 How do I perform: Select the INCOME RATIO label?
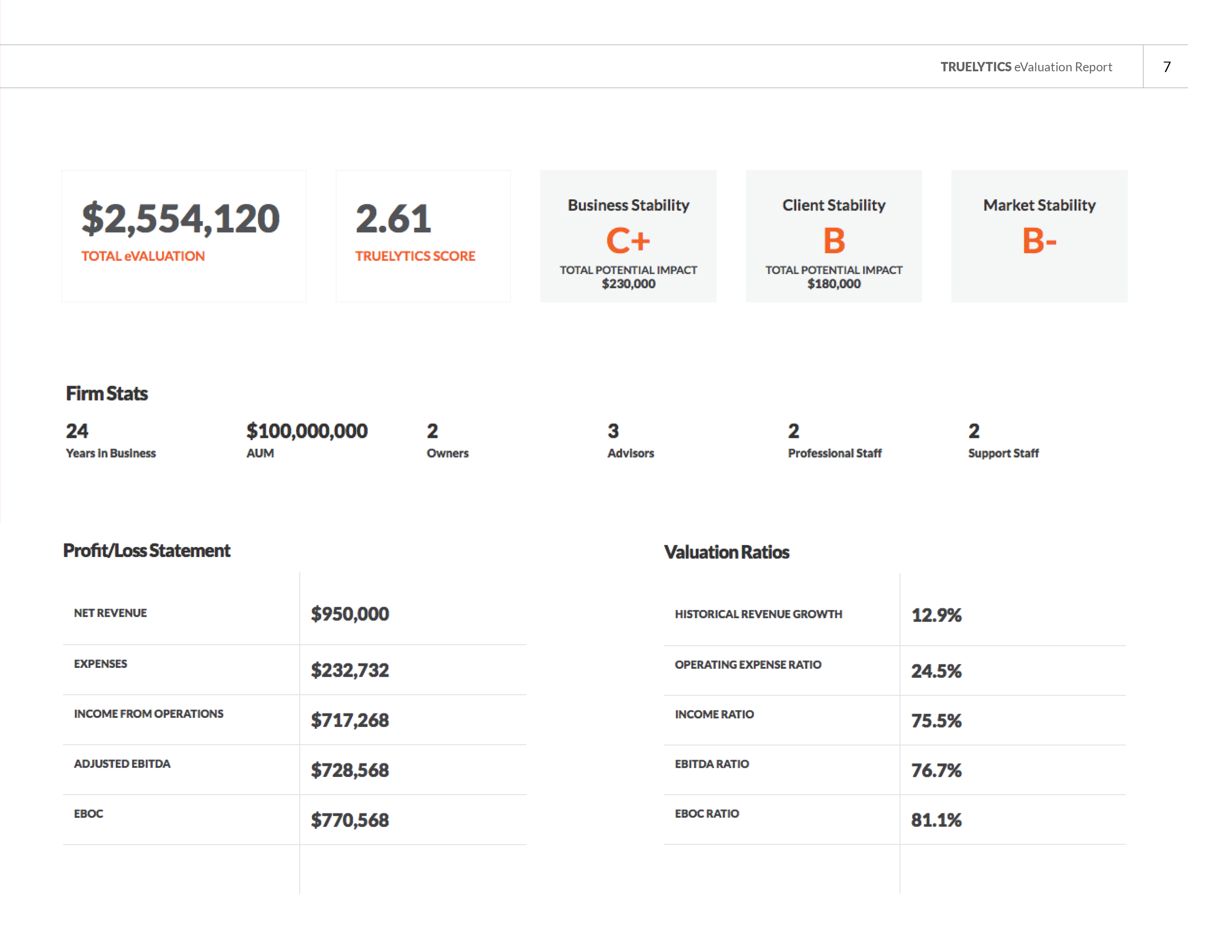(714, 715)
